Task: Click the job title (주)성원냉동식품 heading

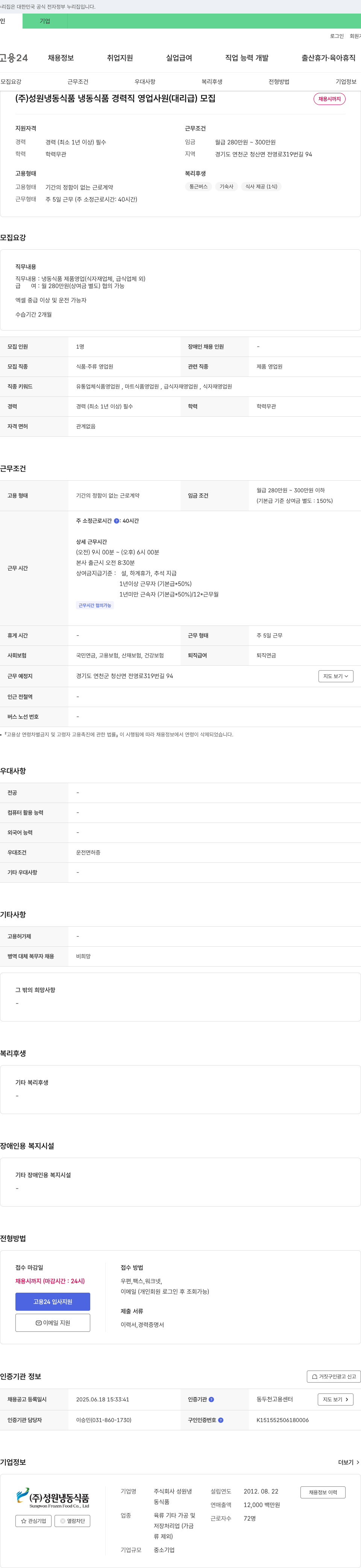Action: click(x=115, y=99)
